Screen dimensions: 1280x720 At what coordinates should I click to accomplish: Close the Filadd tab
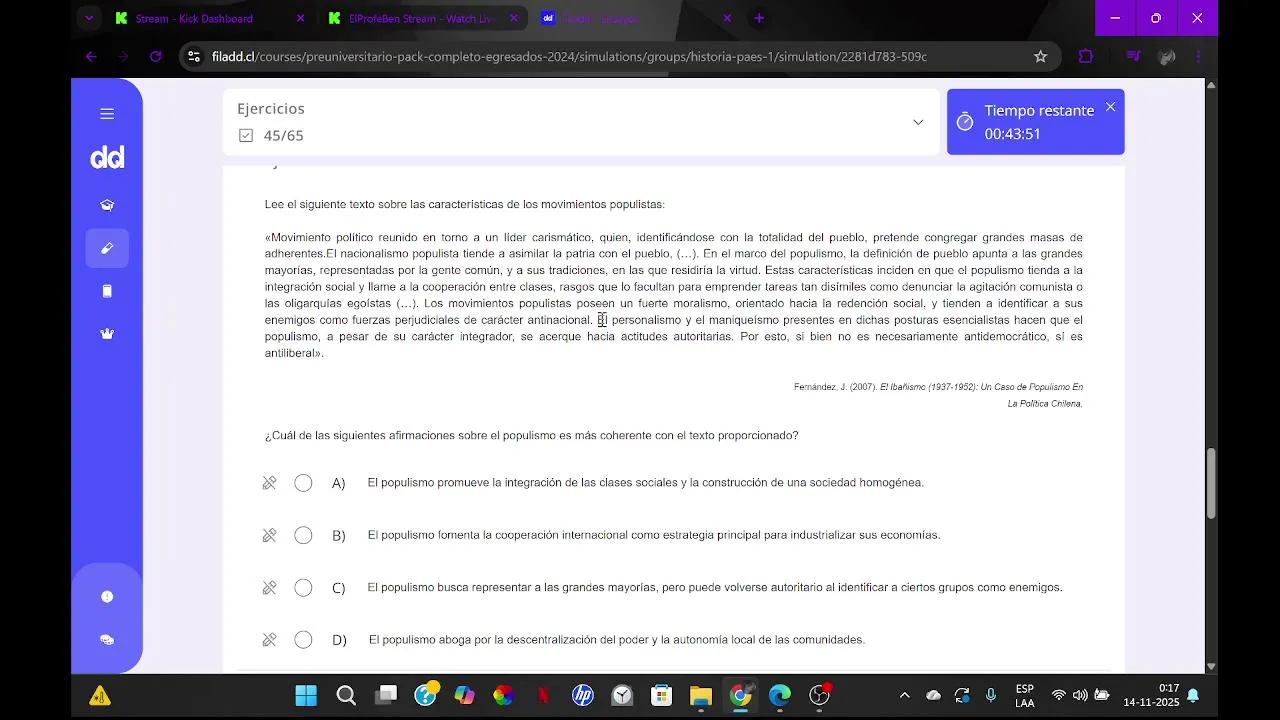tap(727, 18)
